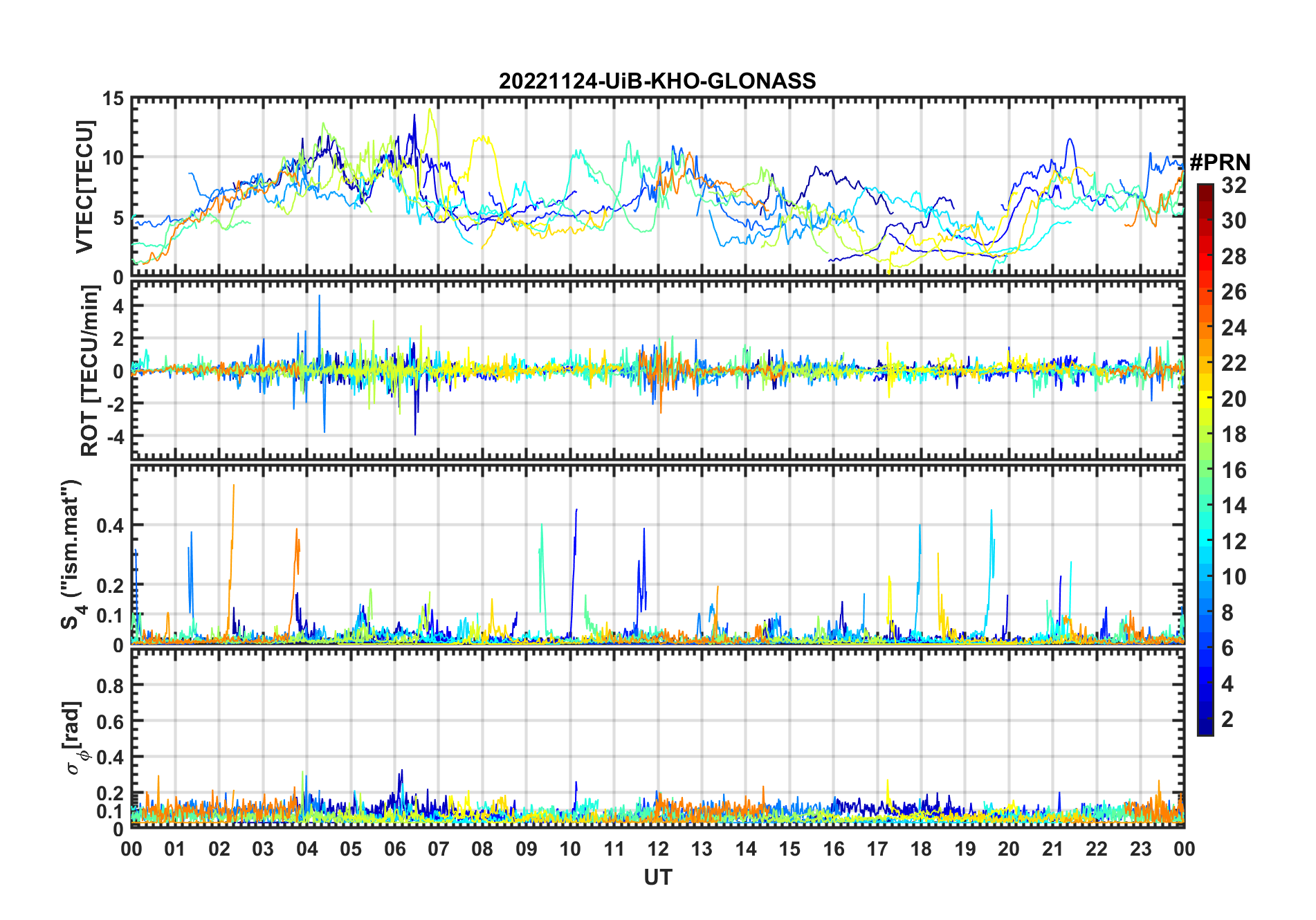Click the sigma phi [rad] axis label
Viewport: 1316px width, 920px height.
[x=75, y=737]
